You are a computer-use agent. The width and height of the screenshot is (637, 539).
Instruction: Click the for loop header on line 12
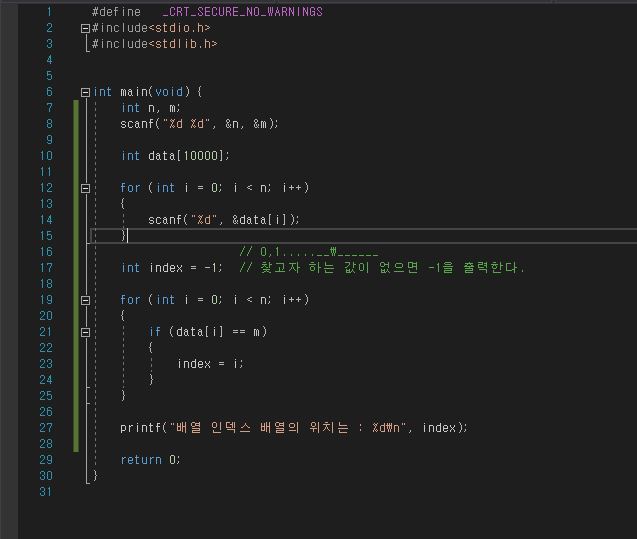point(215,188)
